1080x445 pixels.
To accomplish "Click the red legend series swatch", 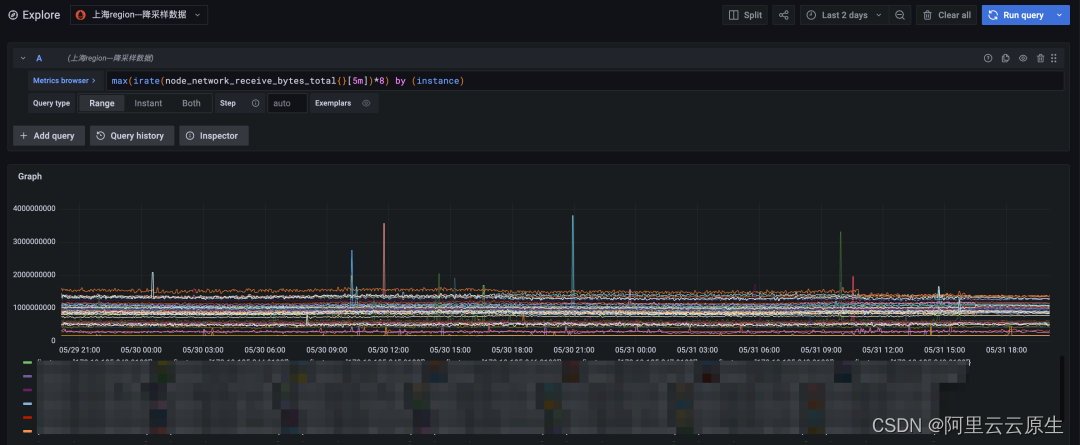I will point(28,417).
